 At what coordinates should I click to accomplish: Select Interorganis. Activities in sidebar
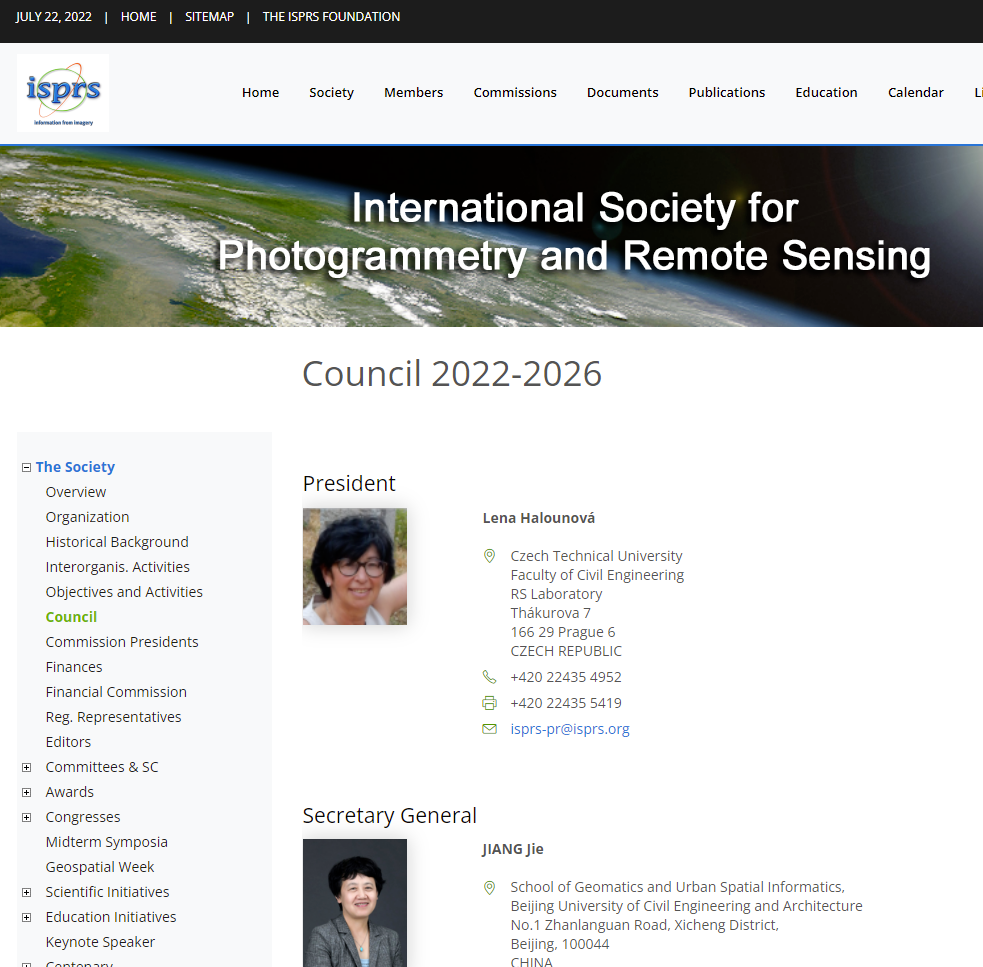click(x=118, y=567)
